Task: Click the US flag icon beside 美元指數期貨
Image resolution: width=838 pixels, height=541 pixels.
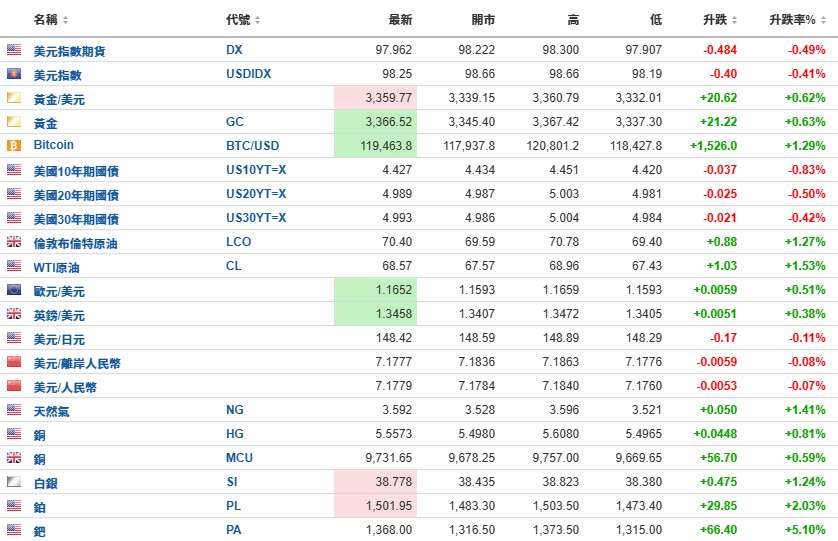Action: tap(14, 50)
